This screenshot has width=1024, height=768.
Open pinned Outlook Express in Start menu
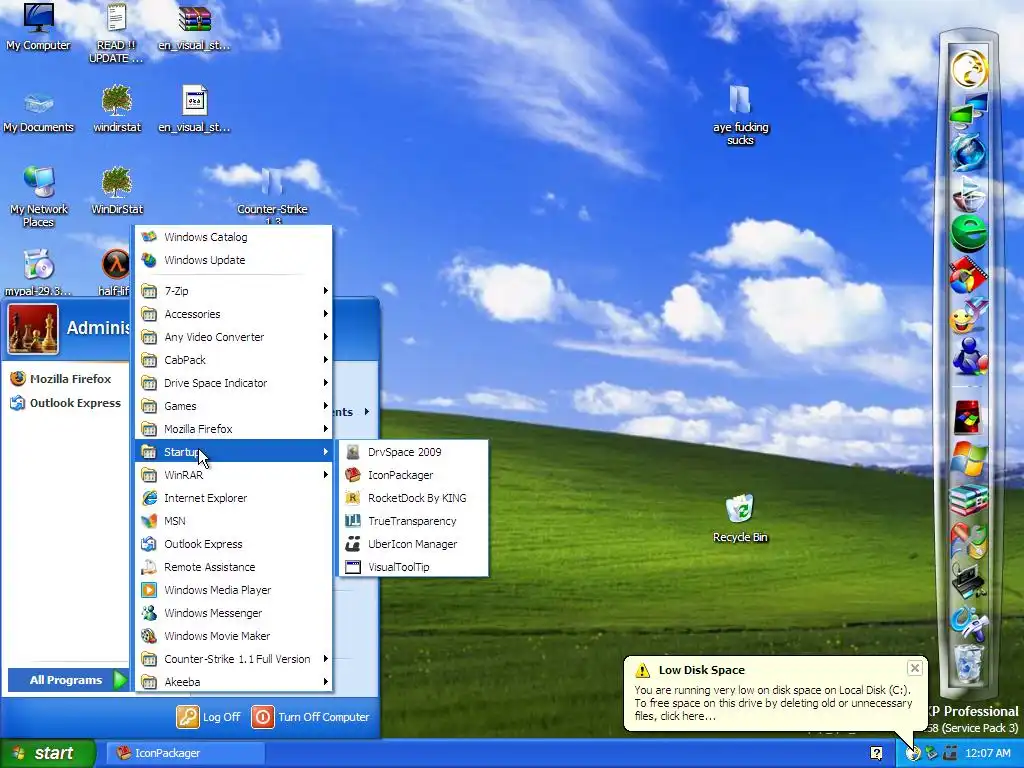65,403
